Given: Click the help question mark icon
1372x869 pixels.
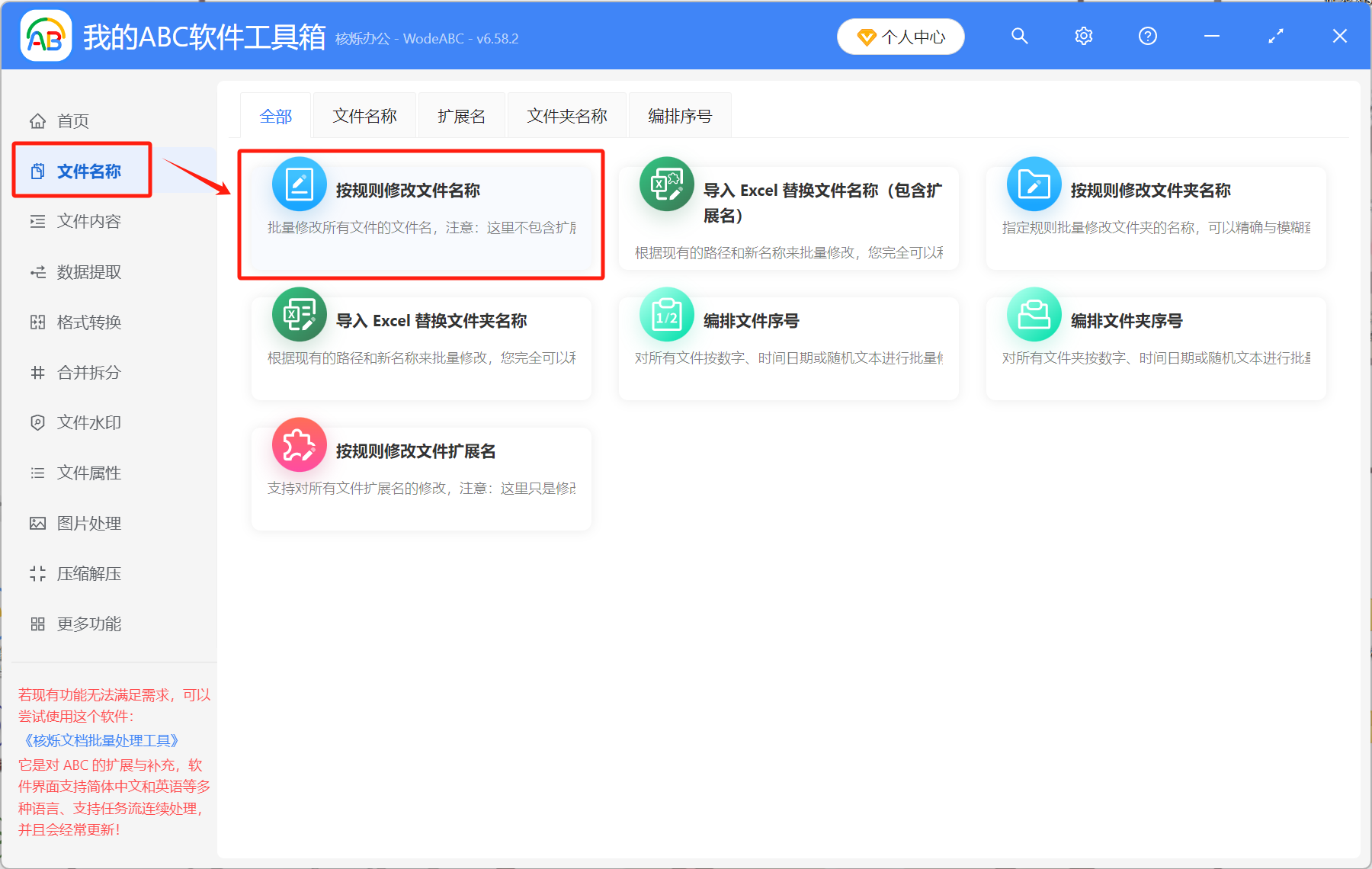Looking at the screenshot, I should (x=1147, y=36).
